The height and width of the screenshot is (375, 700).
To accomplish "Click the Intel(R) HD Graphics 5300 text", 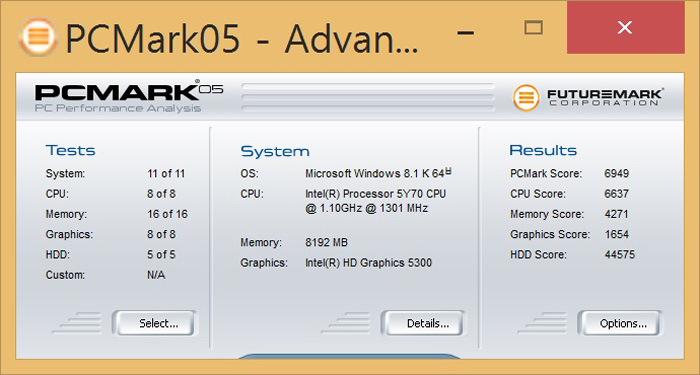I will (368, 263).
